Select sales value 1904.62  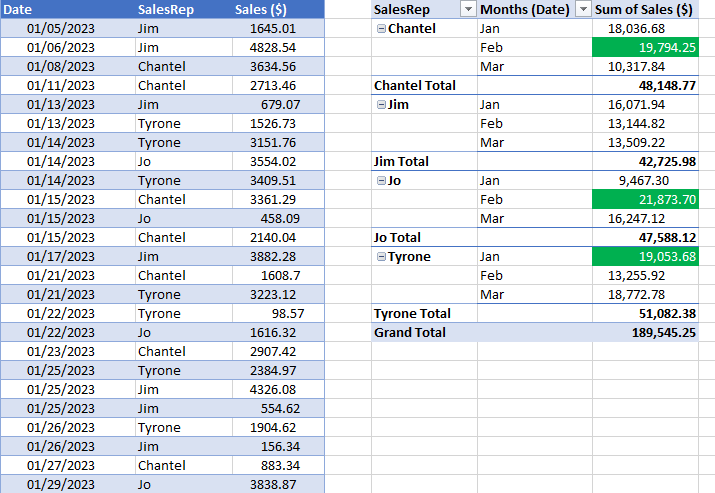point(278,427)
